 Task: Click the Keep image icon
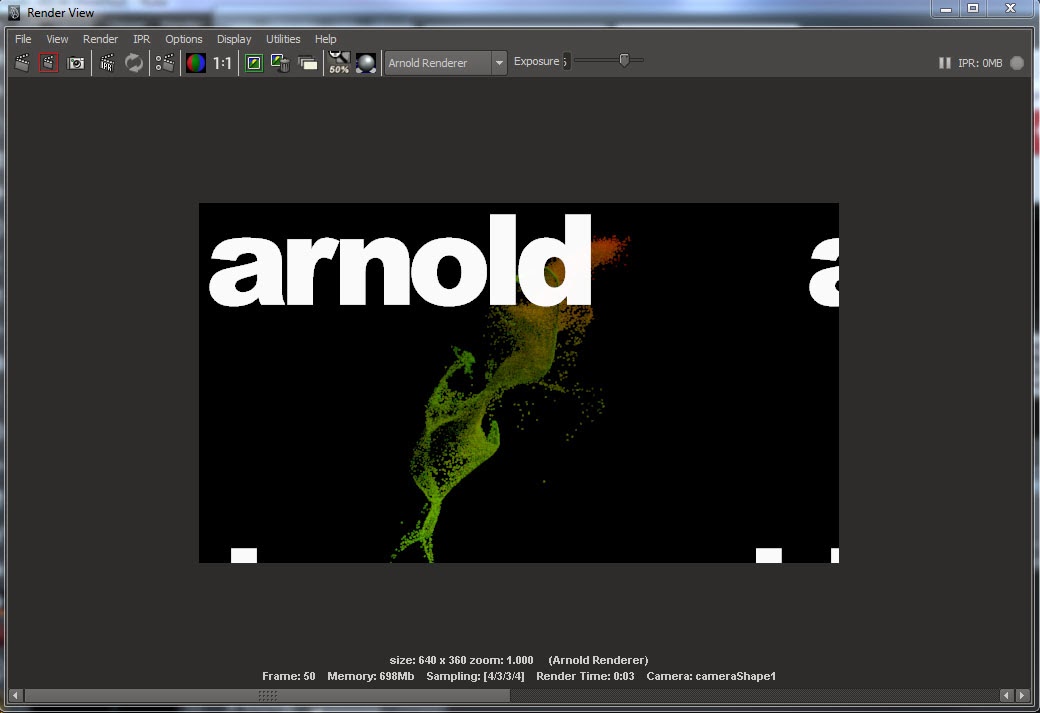(x=254, y=63)
